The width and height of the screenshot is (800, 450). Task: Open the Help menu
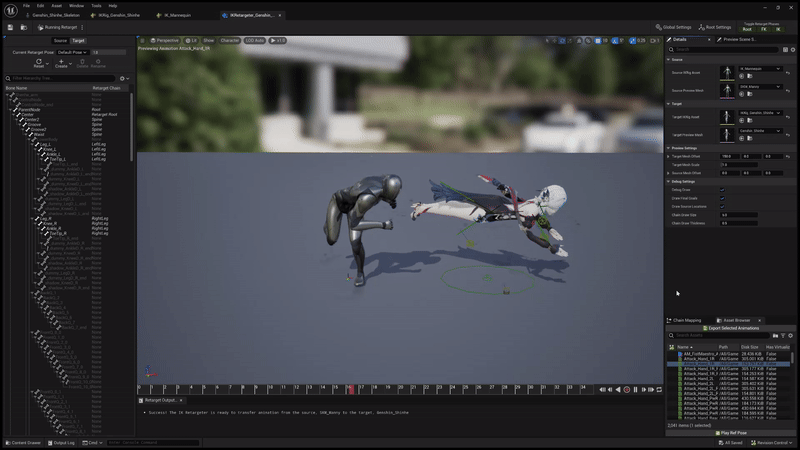tap(113, 6)
